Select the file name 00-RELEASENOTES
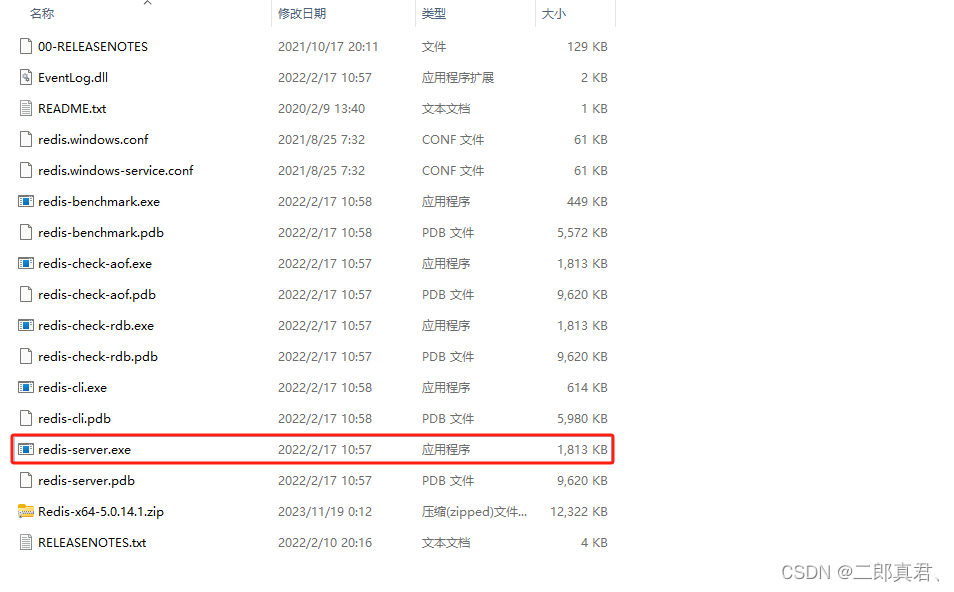The image size is (954, 592). pos(92,46)
